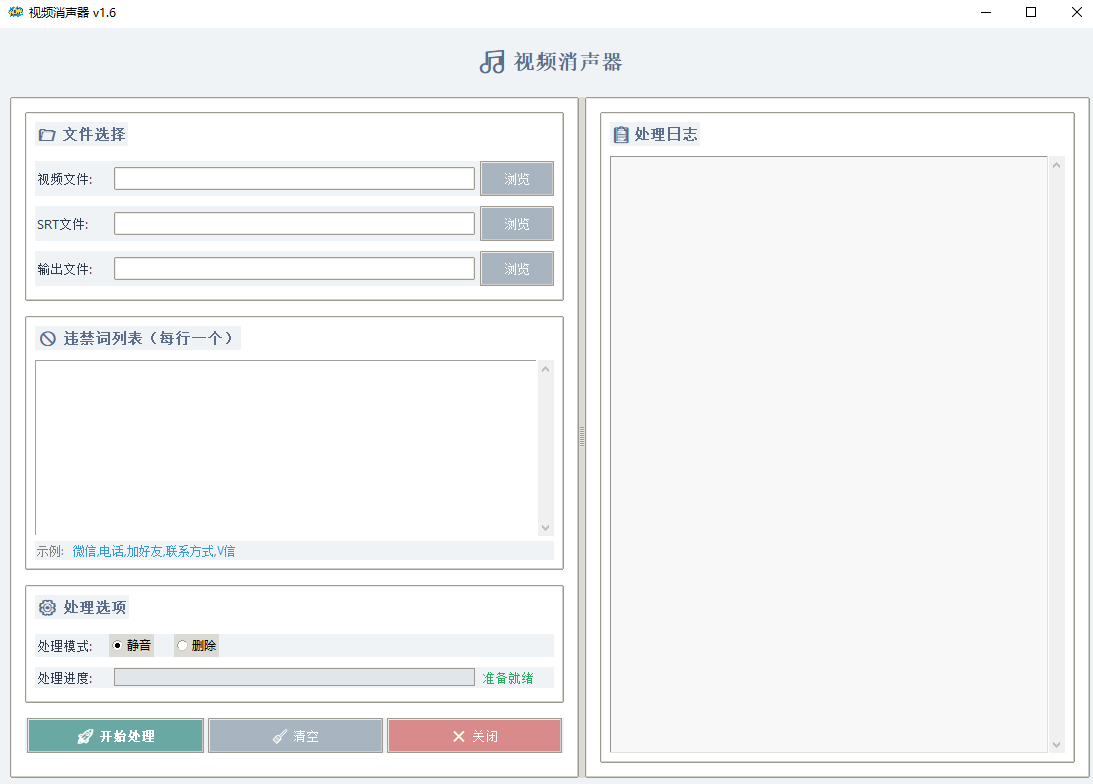Click the splitter handle between the panels
The height and width of the screenshot is (784, 1093).
pos(582,437)
